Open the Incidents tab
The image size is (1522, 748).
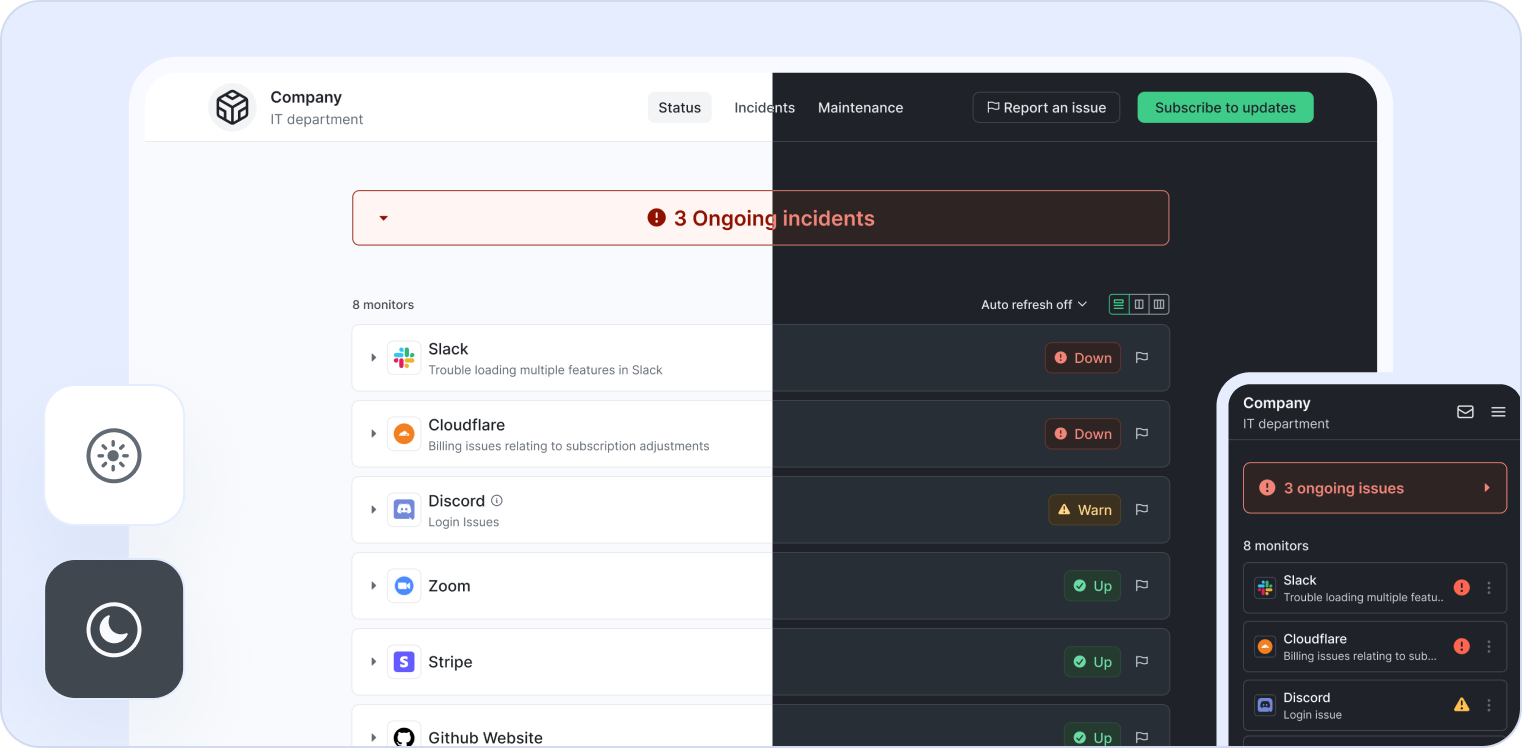pyautogui.click(x=764, y=108)
